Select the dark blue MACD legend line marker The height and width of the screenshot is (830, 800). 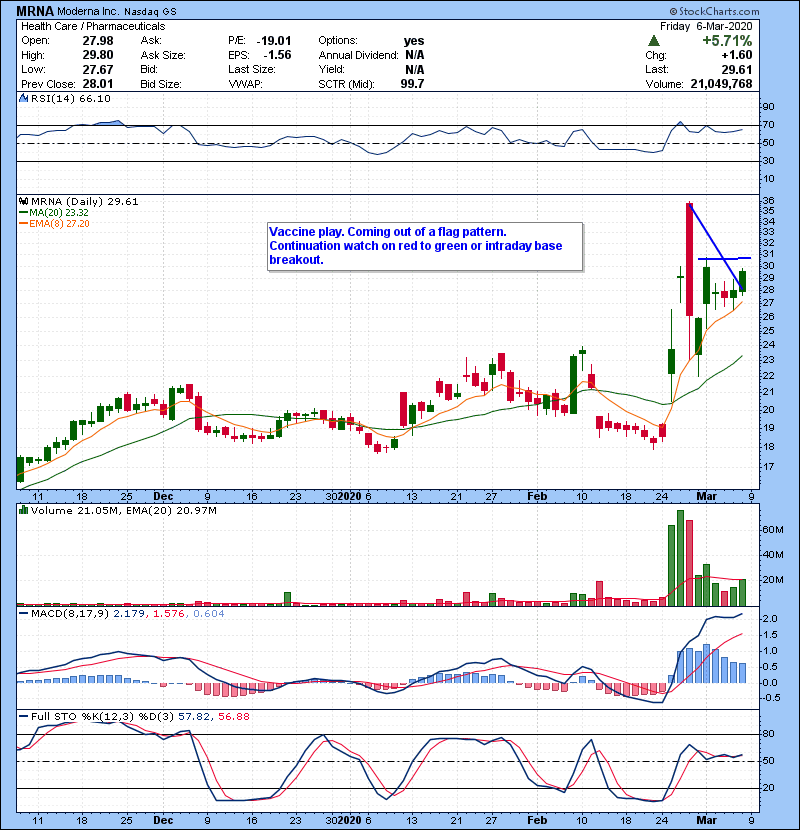(24, 614)
